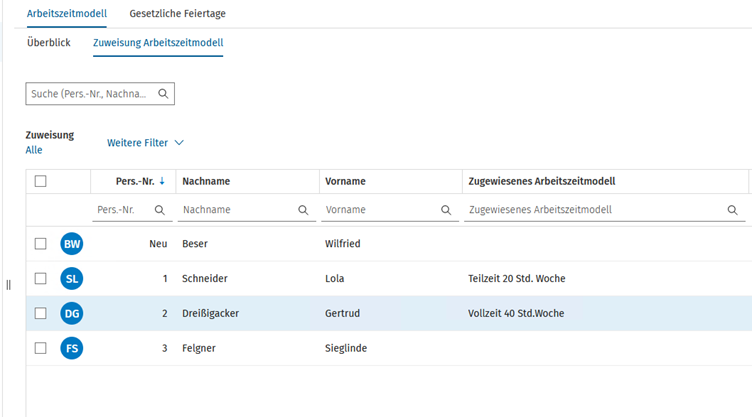Select the checkbox for Felgner row
The width and height of the screenshot is (752, 417).
(40, 349)
